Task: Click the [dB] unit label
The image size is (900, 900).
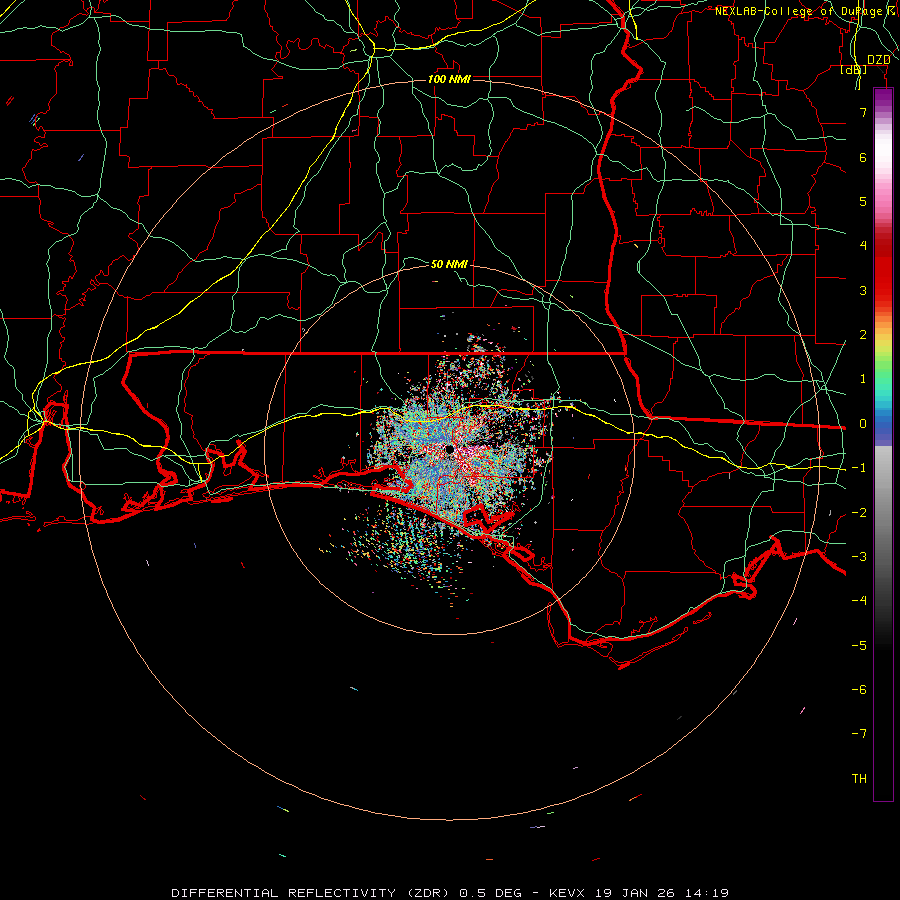Action: (853, 69)
